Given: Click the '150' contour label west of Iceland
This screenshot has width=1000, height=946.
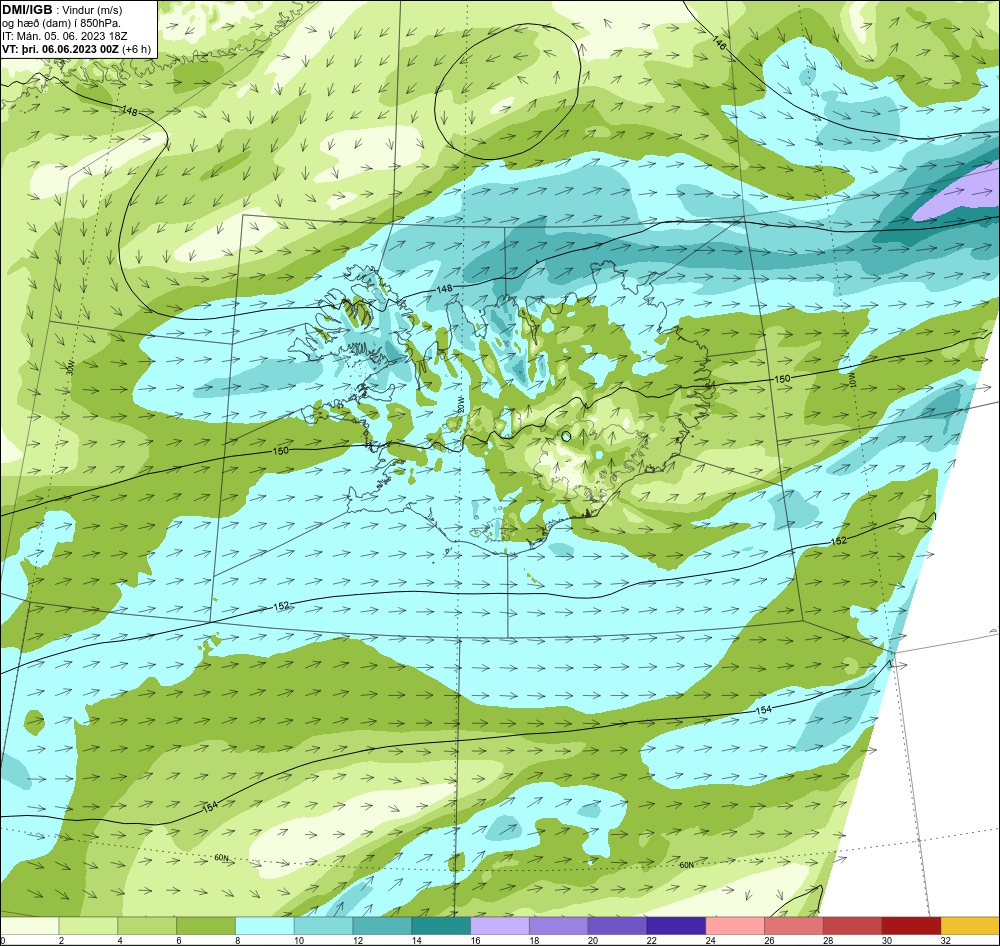Looking at the screenshot, I should point(280,450).
